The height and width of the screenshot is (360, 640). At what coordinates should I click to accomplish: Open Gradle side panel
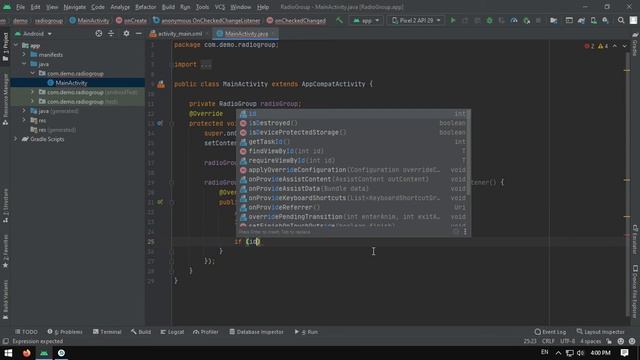(x=635, y=44)
